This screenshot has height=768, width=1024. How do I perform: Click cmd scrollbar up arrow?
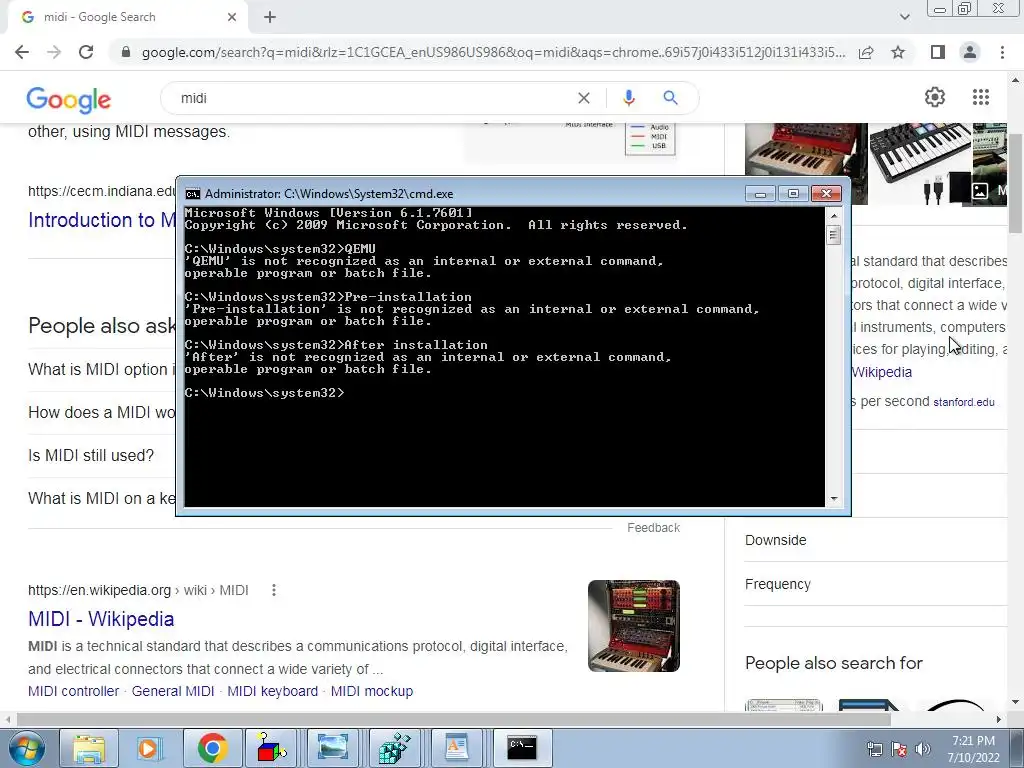[833, 216]
